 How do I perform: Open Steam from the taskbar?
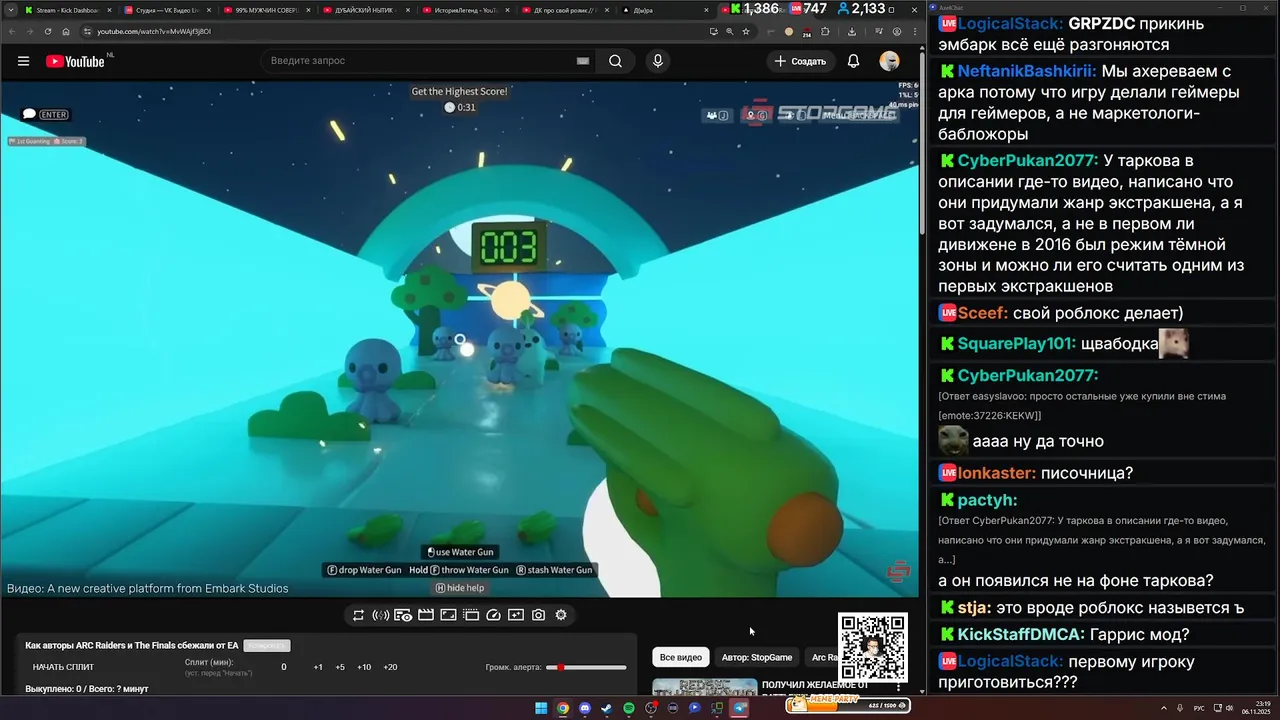pos(607,708)
